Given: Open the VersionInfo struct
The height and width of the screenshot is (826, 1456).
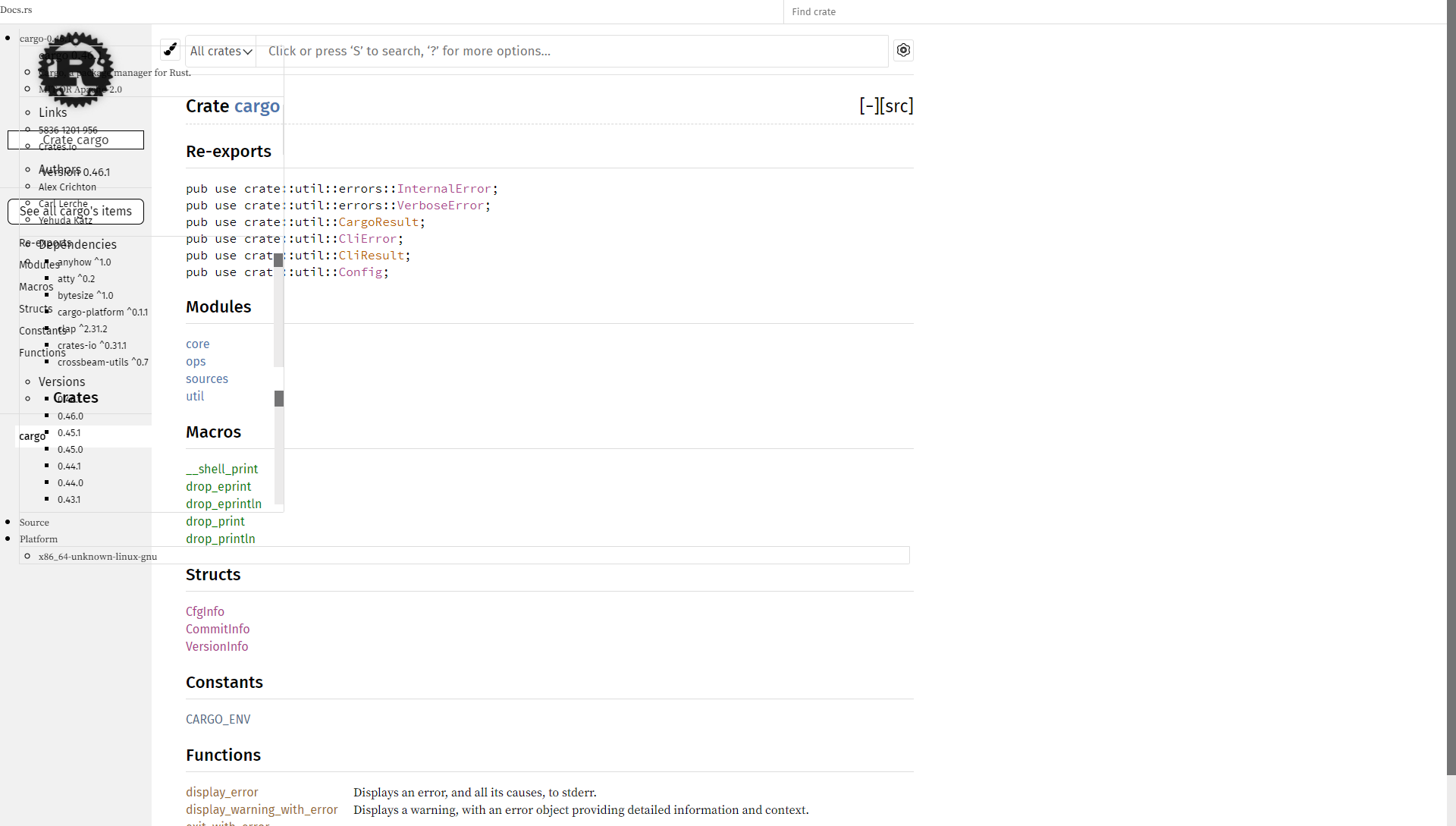Looking at the screenshot, I should [217, 646].
